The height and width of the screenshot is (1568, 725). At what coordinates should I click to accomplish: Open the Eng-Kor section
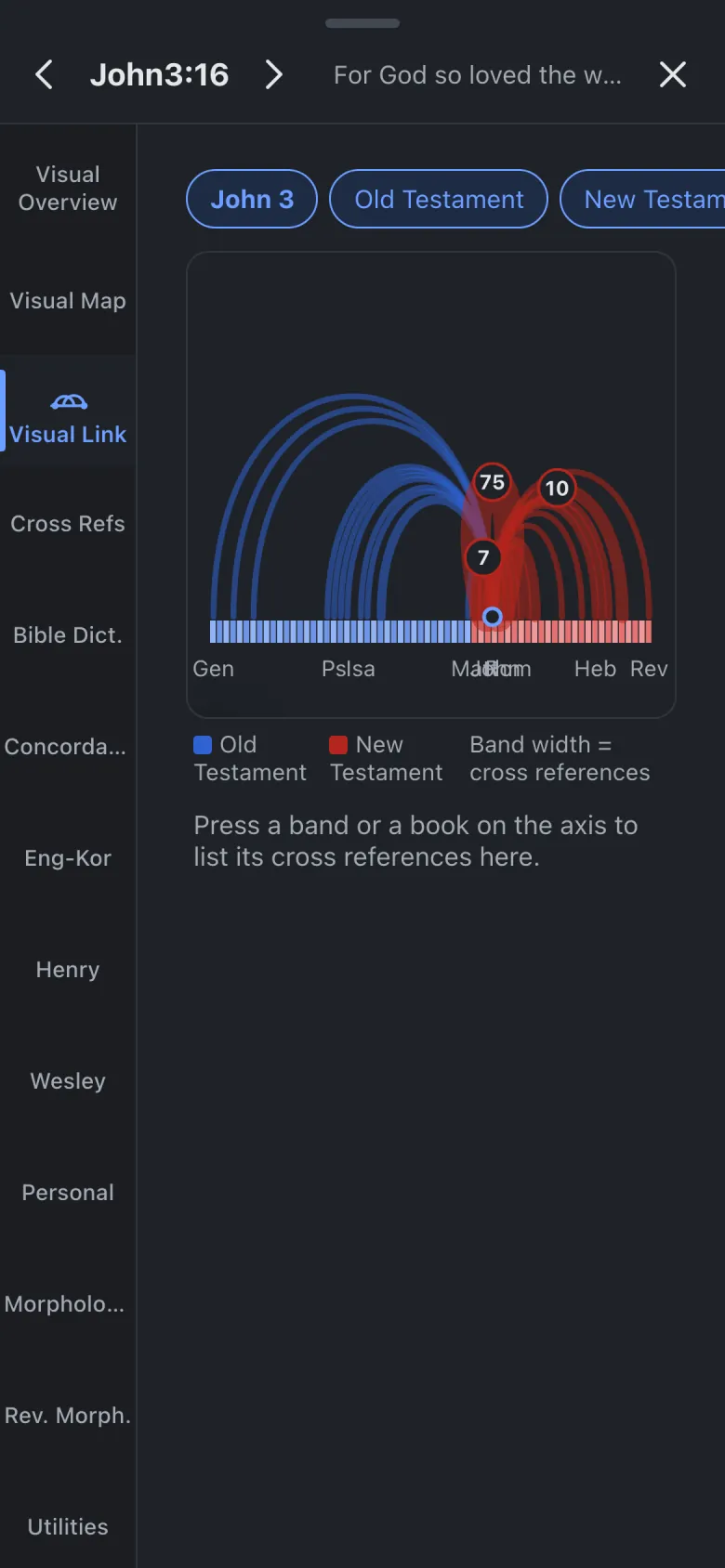(x=68, y=858)
